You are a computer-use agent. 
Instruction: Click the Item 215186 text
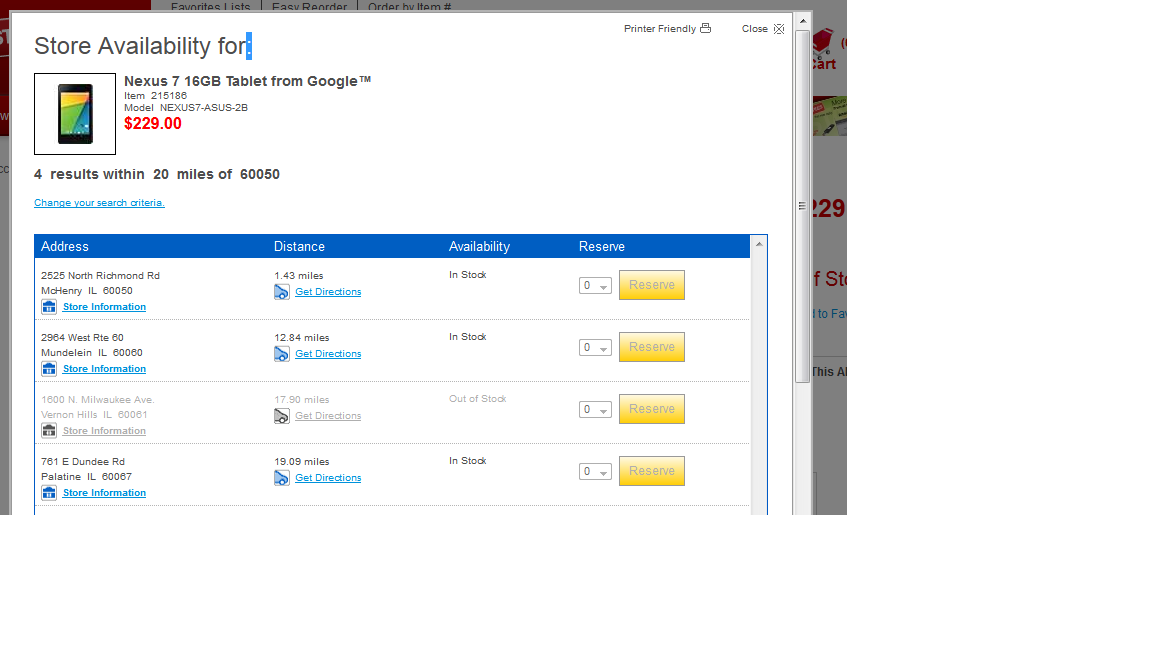tap(155, 96)
